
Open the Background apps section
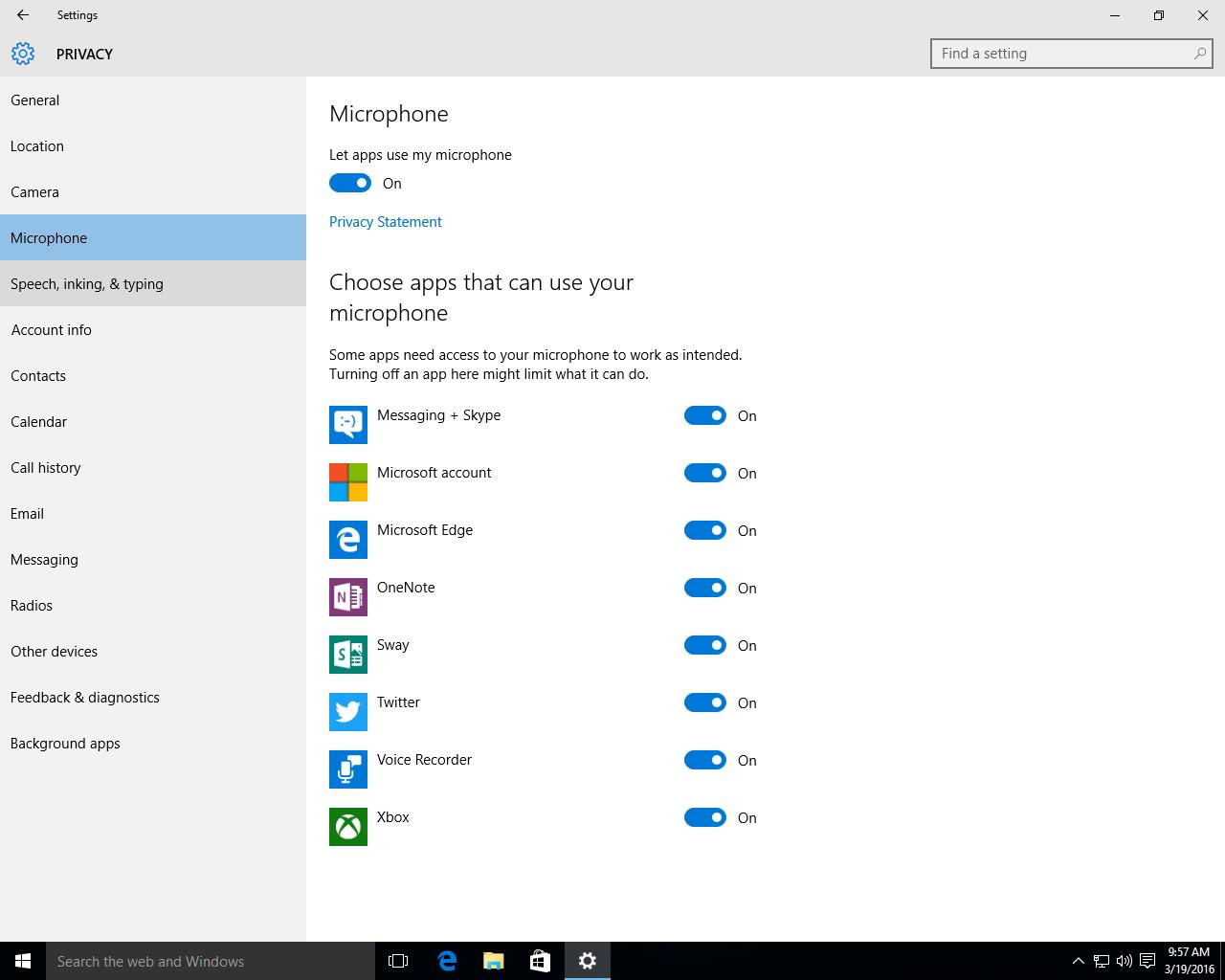(153, 743)
